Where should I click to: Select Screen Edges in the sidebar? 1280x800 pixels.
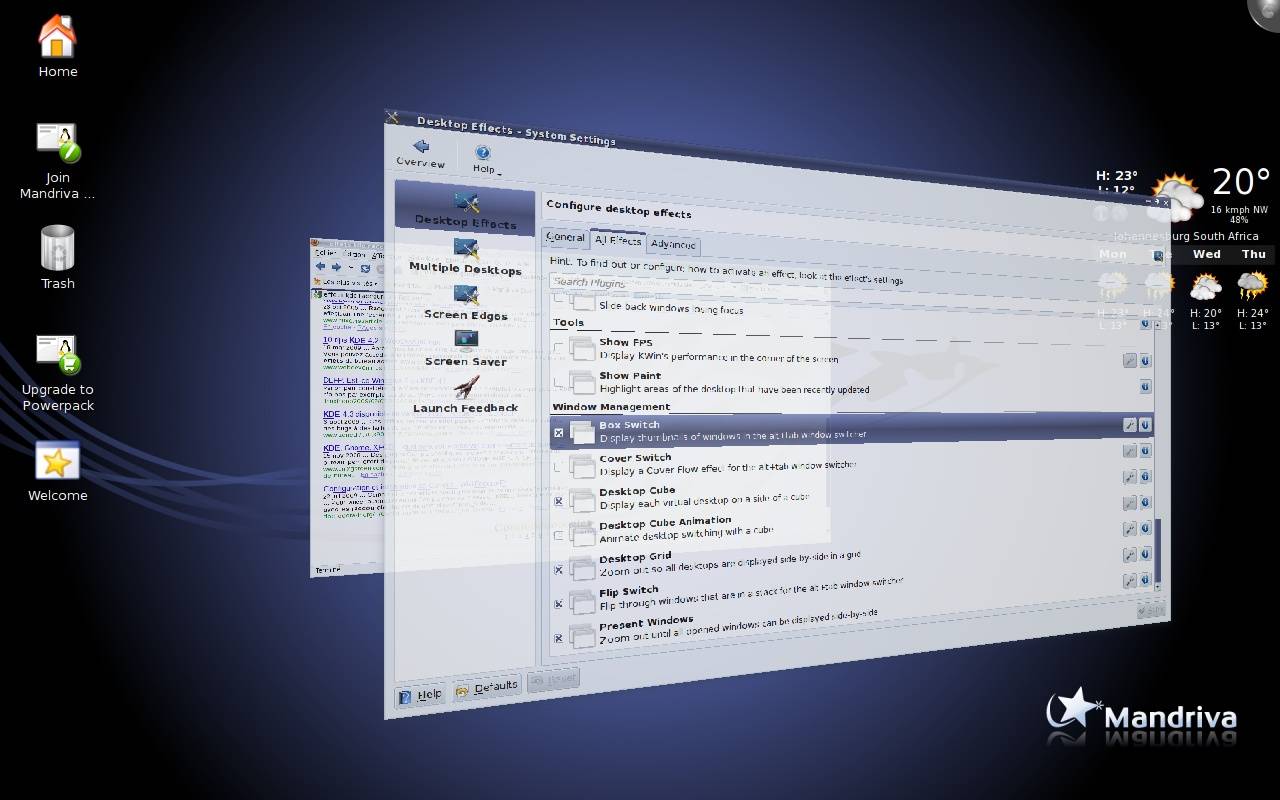(x=465, y=303)
